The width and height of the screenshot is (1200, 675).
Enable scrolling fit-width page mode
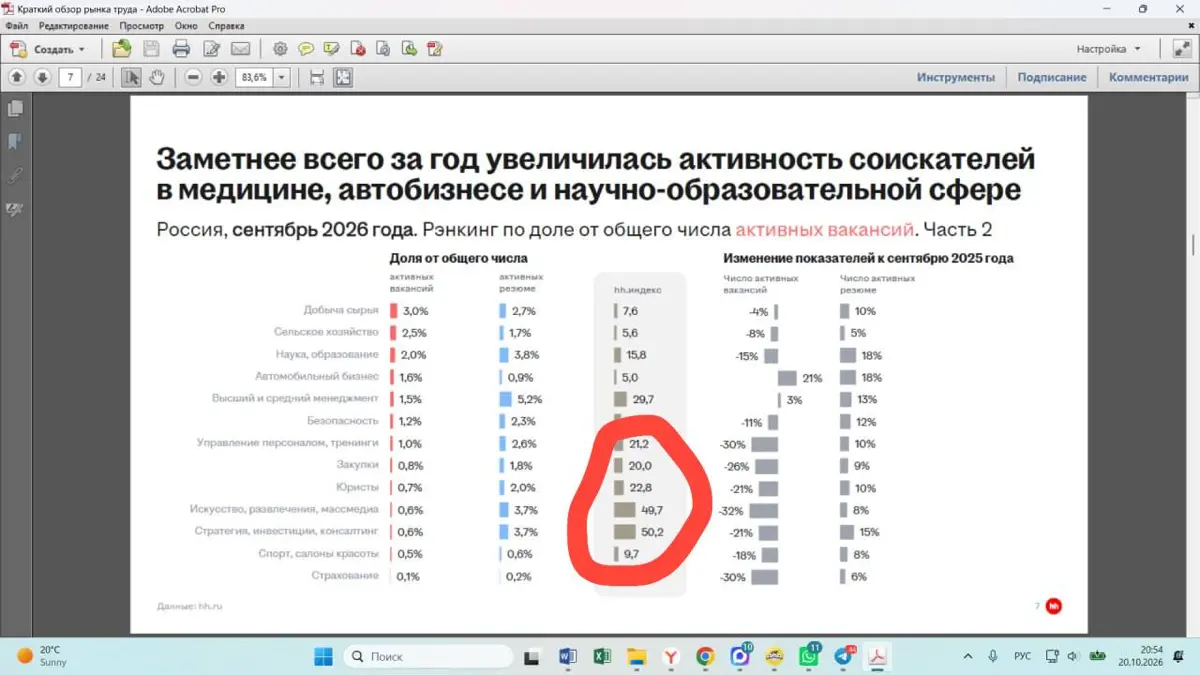click(317, 77)
